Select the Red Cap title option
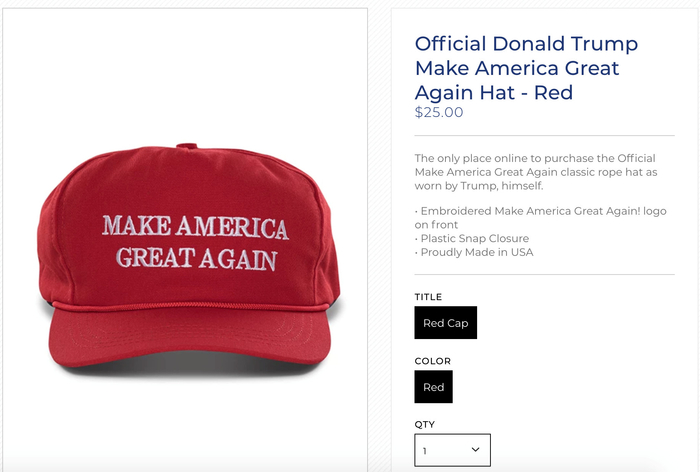The width and height of the screenshot is (700, 472). (446, 322)
